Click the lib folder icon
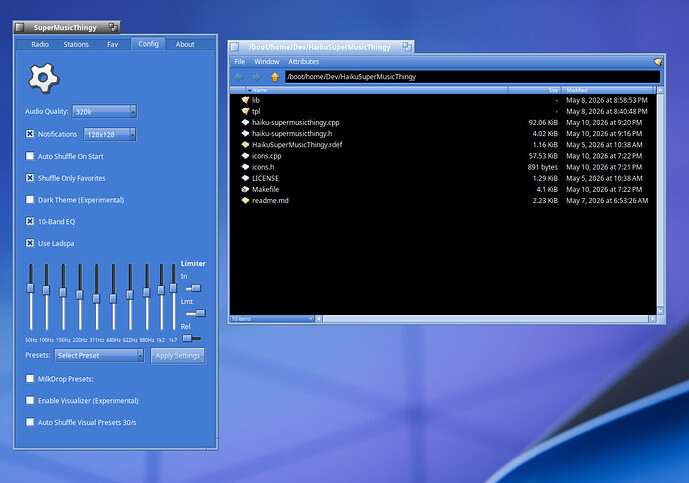Viewport: 689px width, 483px height. tap(245, 100)
